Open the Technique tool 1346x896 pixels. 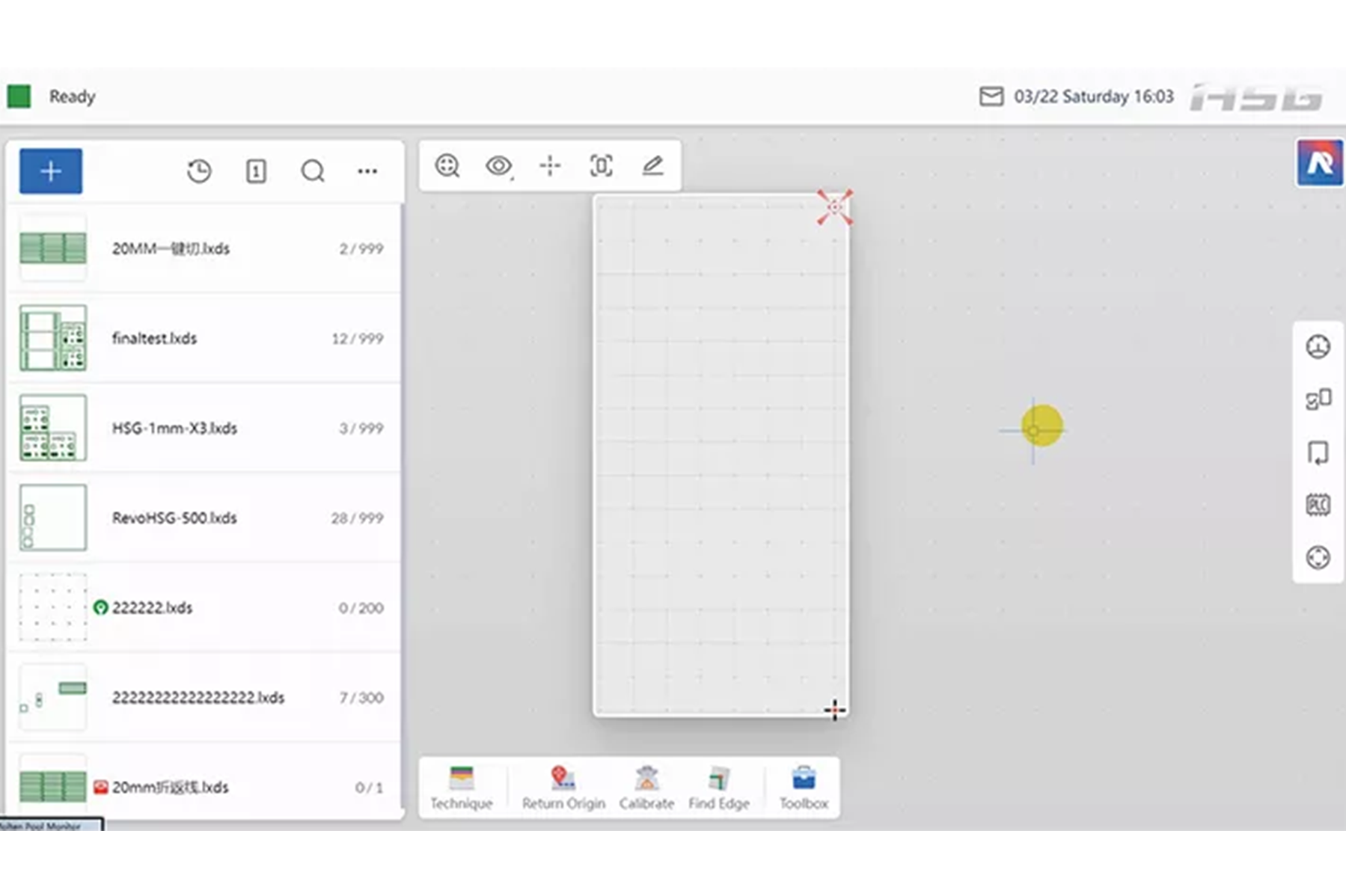[x=462, y=788]
